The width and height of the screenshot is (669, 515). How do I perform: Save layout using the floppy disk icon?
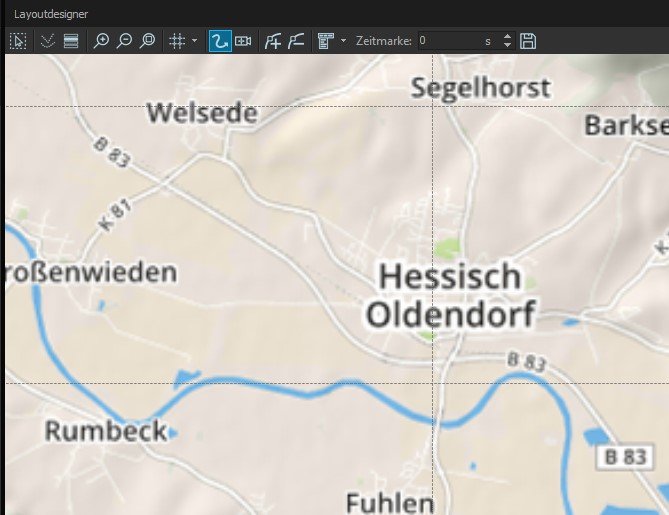(529, 41)
